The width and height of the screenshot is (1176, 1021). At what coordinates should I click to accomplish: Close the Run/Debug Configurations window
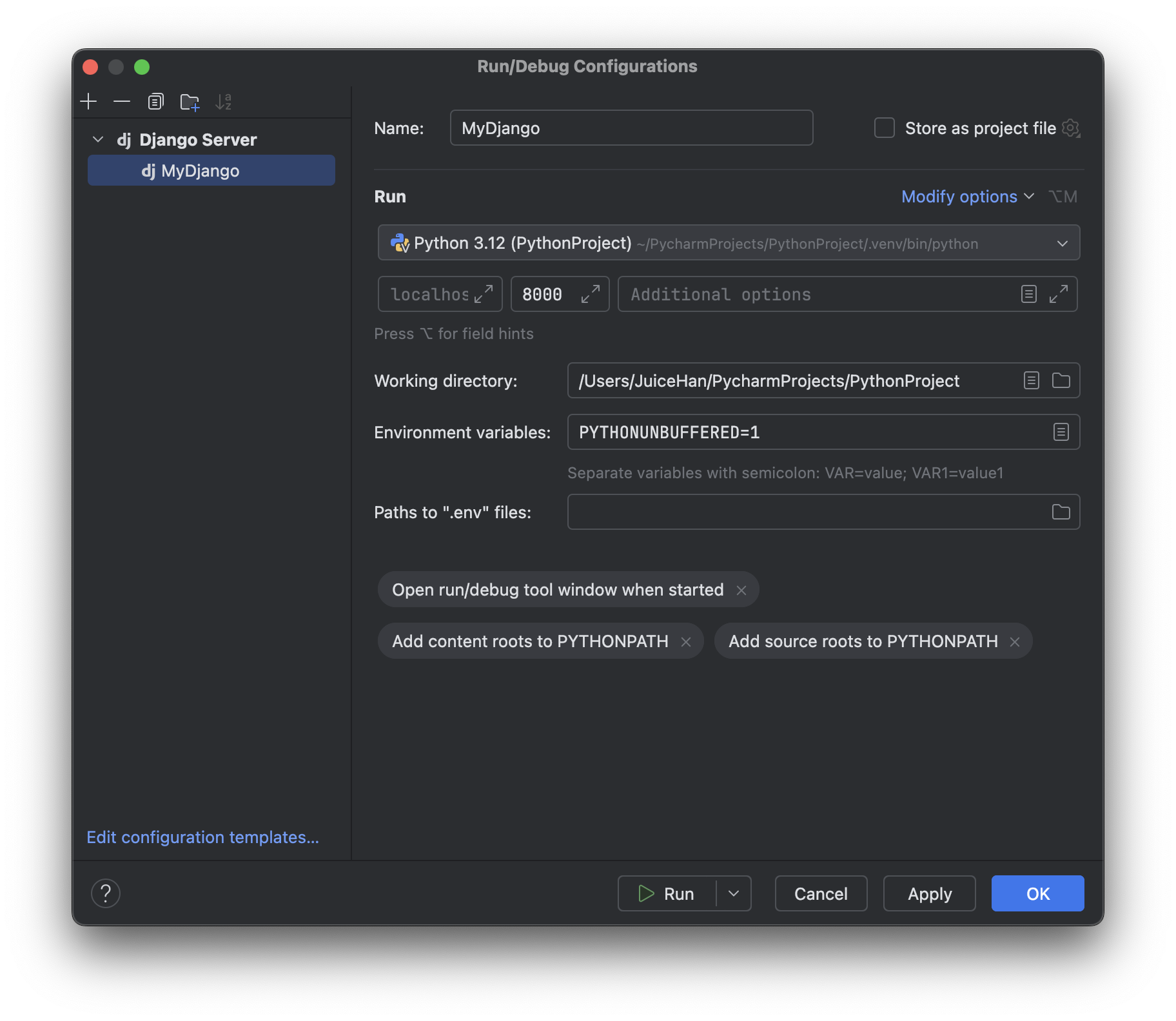point(90,67)
